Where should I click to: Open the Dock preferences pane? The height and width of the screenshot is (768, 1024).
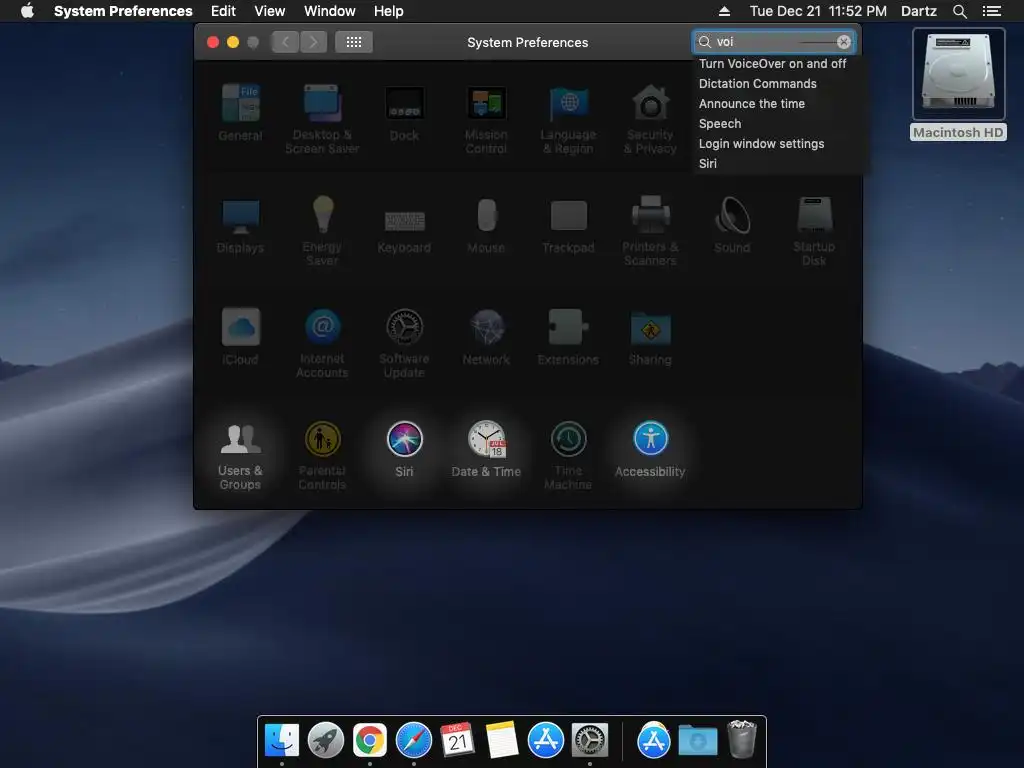click(404, 112)
